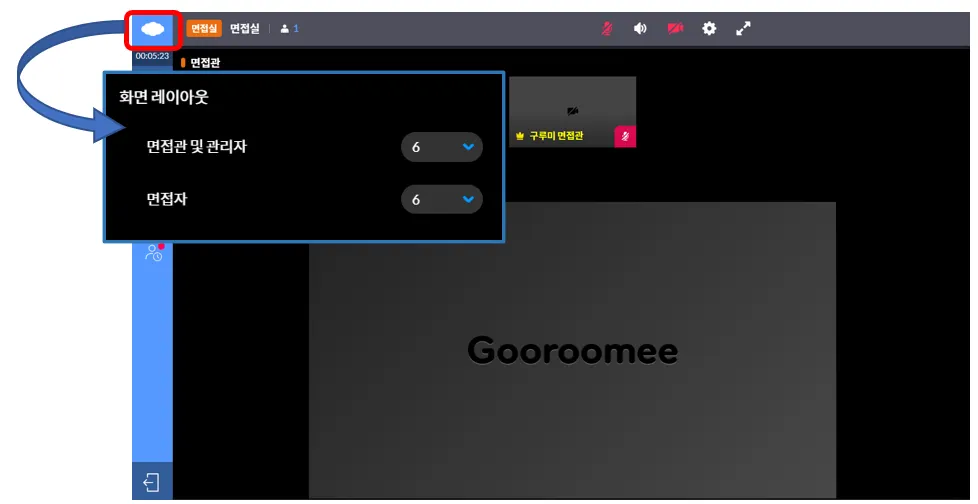This screenshot has width=978, height=504.
Task: Leave the room with exit icon
Action: coord(152,482)
